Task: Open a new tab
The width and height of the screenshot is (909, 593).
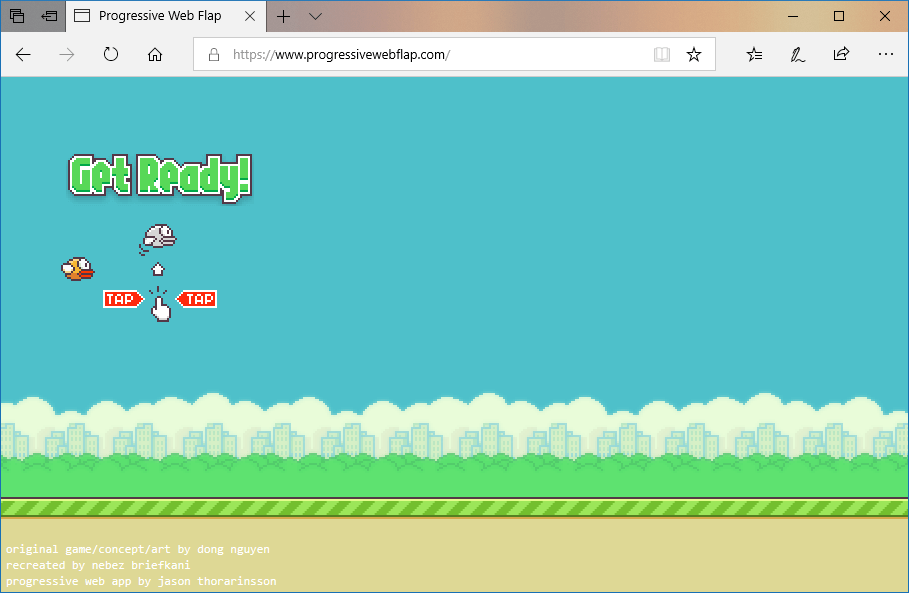Action: click(283, 16)
